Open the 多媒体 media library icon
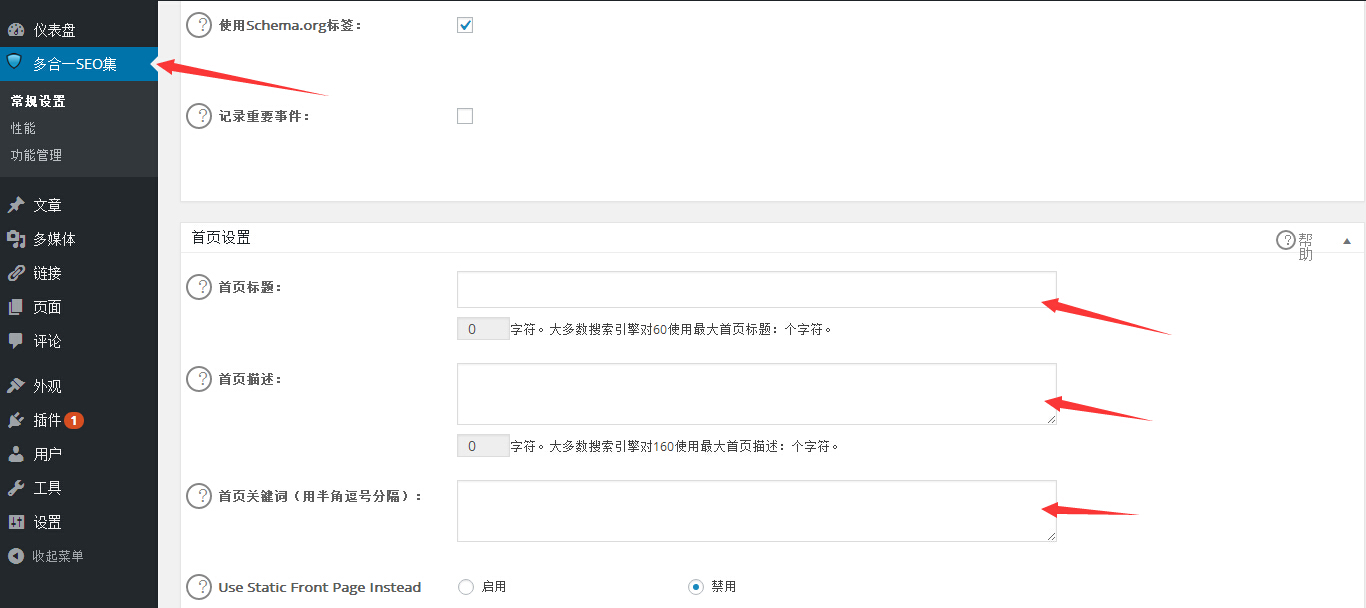 pyautogui.click(x=18, y=238)
